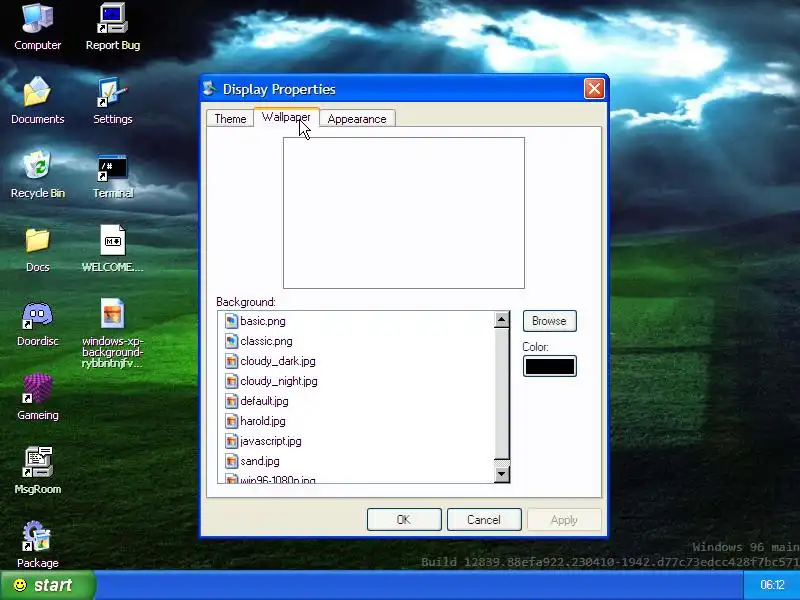Viewport: 800px width, 600px height.
Task: Select cloudy_dark.jpg file name
Action: click(278, 361)
